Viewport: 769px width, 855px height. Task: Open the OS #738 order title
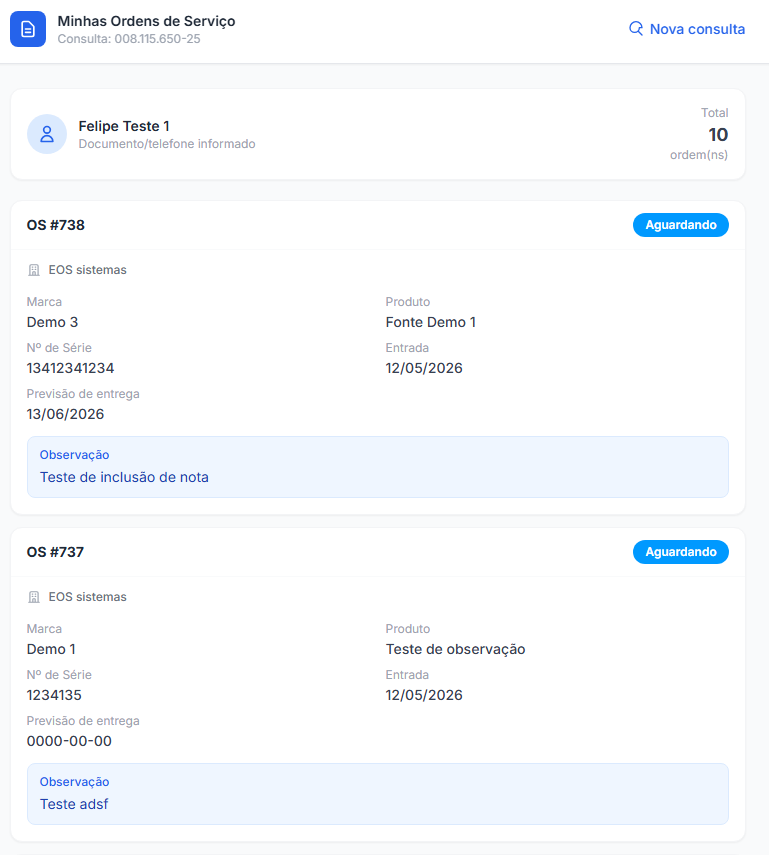point(56,225)
